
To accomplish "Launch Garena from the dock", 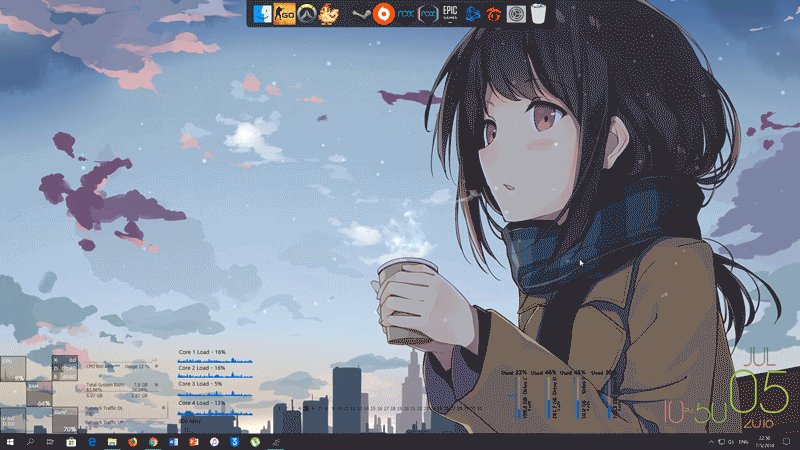I will point(493,14).
